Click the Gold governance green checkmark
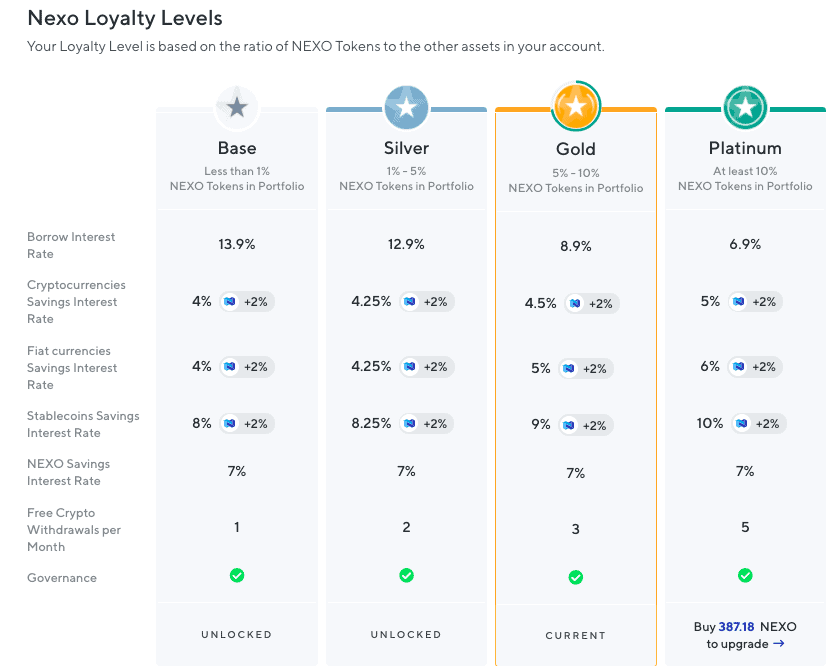Image resolution: width=840 pixels, height=666 pixels. [576, 578]
